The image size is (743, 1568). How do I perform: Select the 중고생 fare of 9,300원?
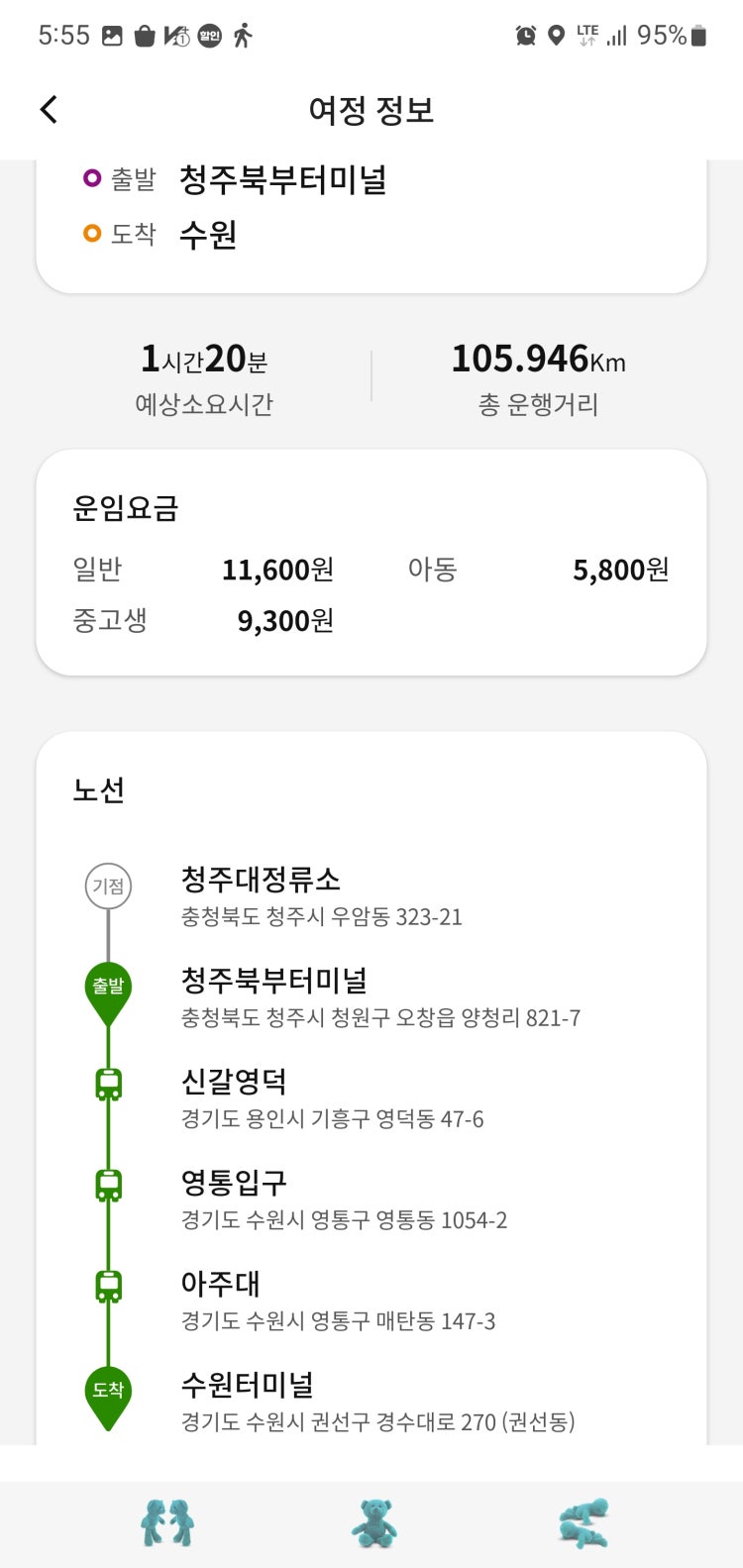point(285,621)
